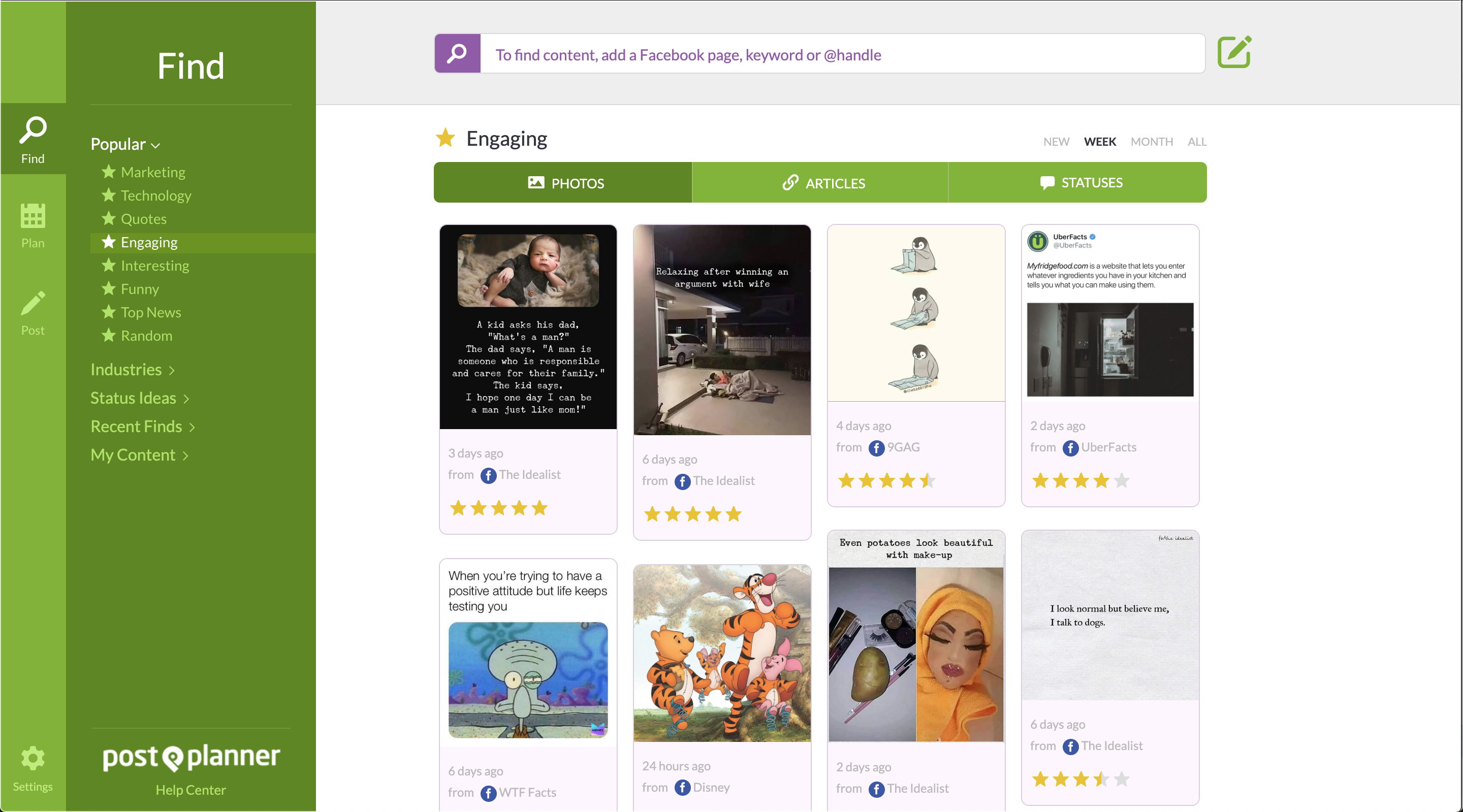This screenshot has width=1463, height=812.
Task: Click the star icon beside Marketing
Action: [x=109, y=172]
